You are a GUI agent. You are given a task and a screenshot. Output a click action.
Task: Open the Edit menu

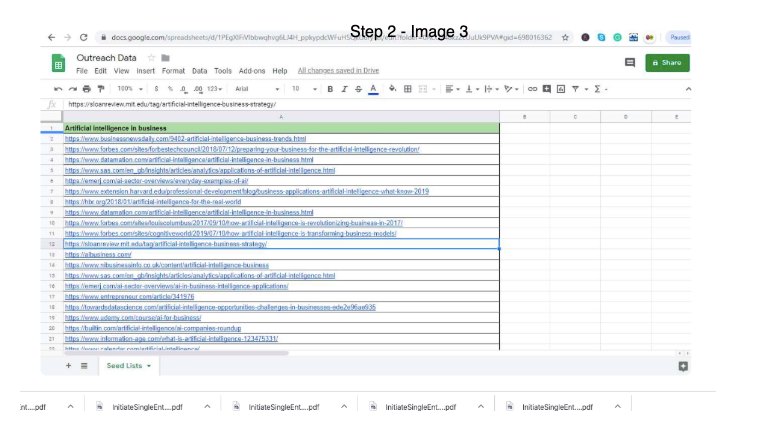pos(100,71)
